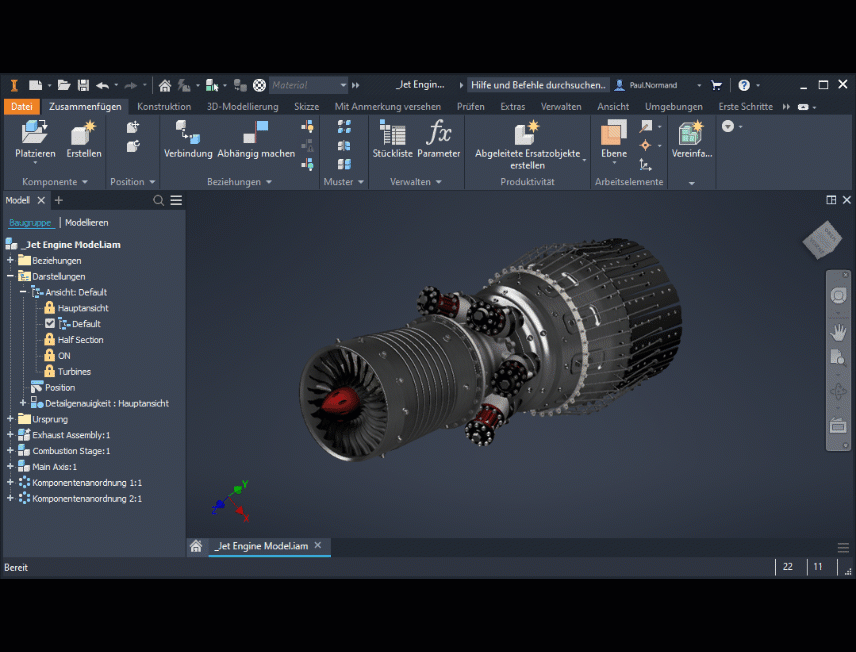This screenshot has height=652, width=856.
Task: Select the Half Section view representation
Action: 80,340
